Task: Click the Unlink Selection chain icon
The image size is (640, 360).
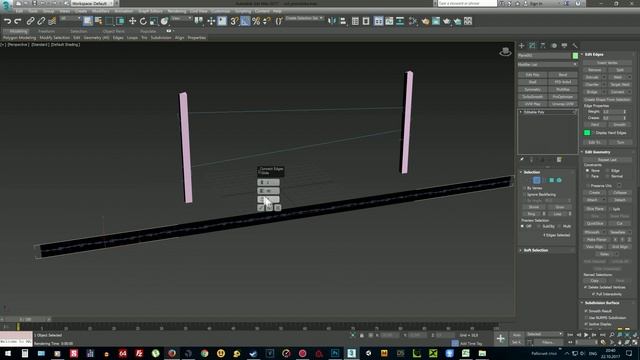Action: click(x=41, y=21)
